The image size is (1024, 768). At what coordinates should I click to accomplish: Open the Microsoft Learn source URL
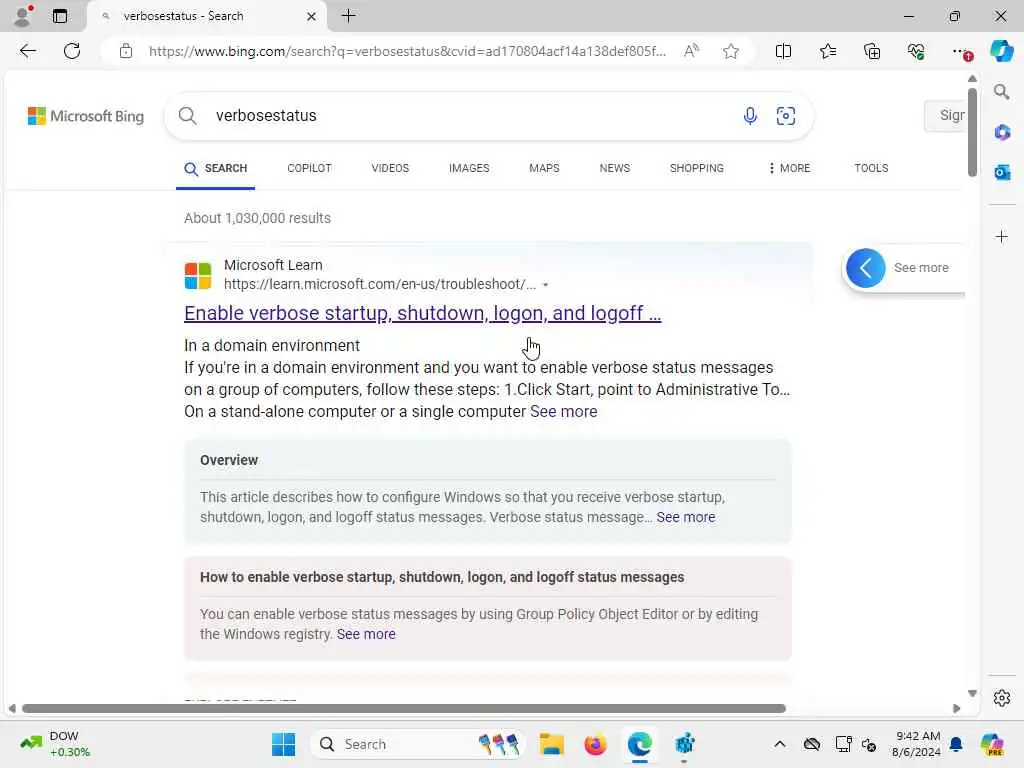pos(379,284)
